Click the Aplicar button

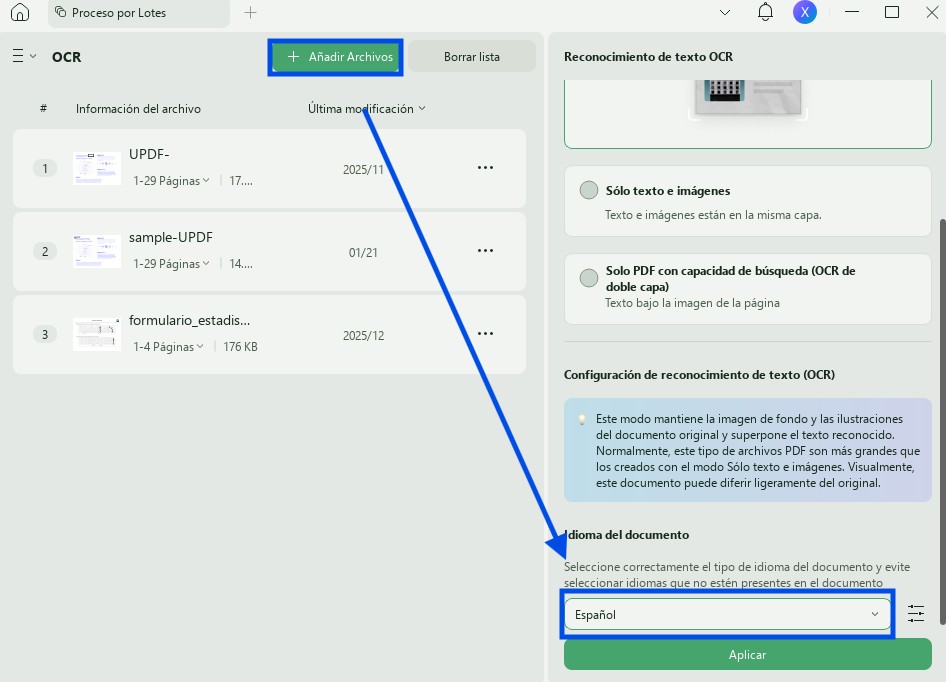coord(747,655)
